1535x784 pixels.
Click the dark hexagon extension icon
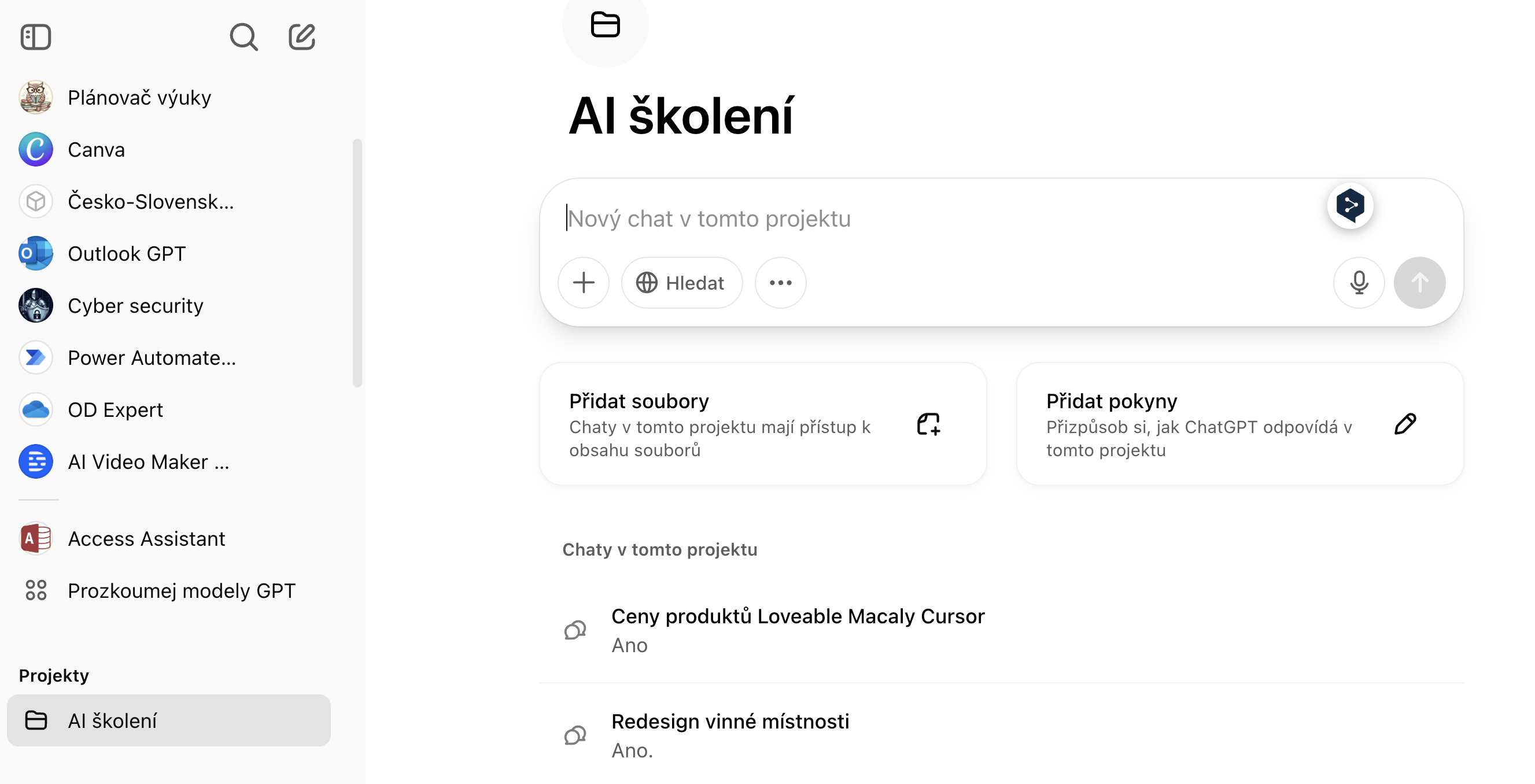coord(1350,205)
